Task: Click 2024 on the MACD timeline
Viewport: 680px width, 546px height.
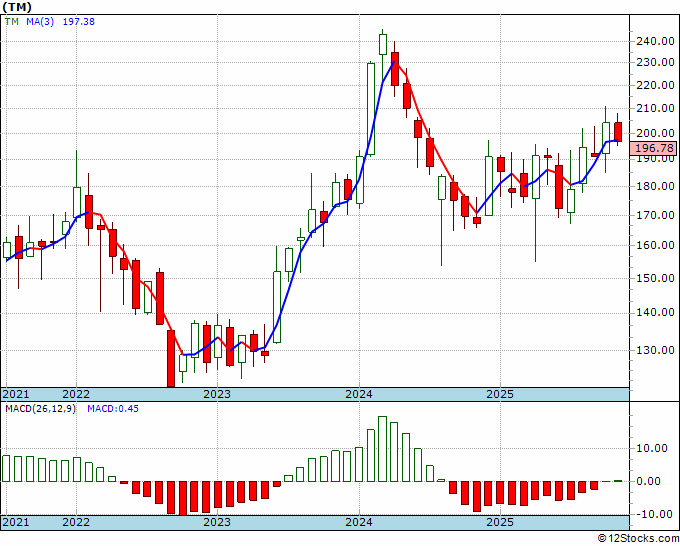Action: [359, 522]
